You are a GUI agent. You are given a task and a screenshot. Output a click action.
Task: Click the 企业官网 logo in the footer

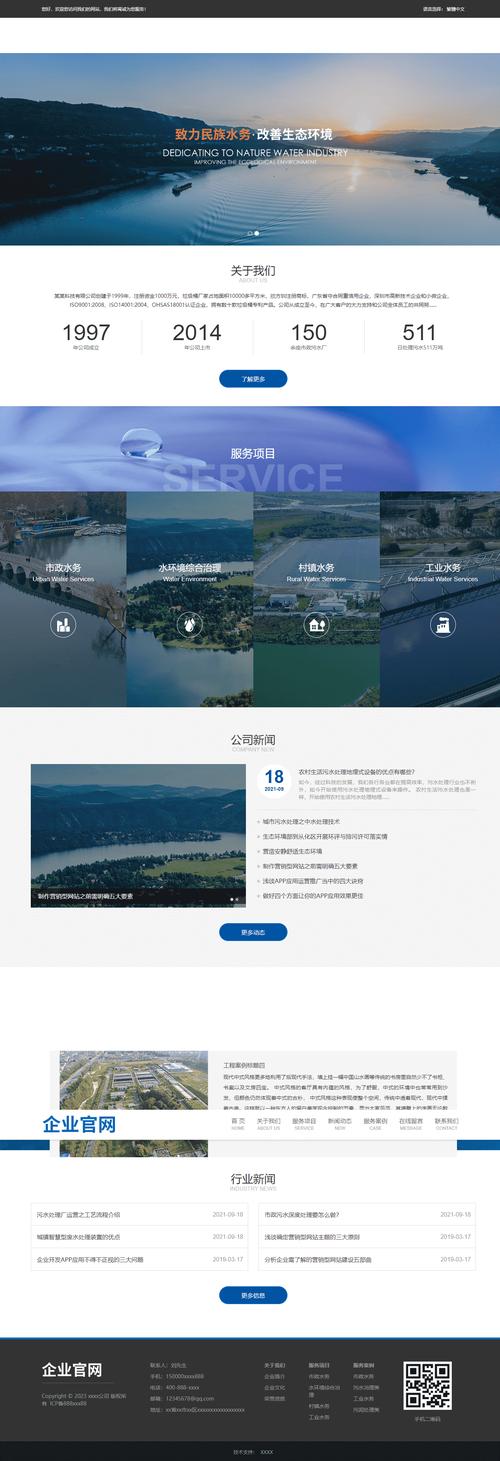(x=71, y=1370)
